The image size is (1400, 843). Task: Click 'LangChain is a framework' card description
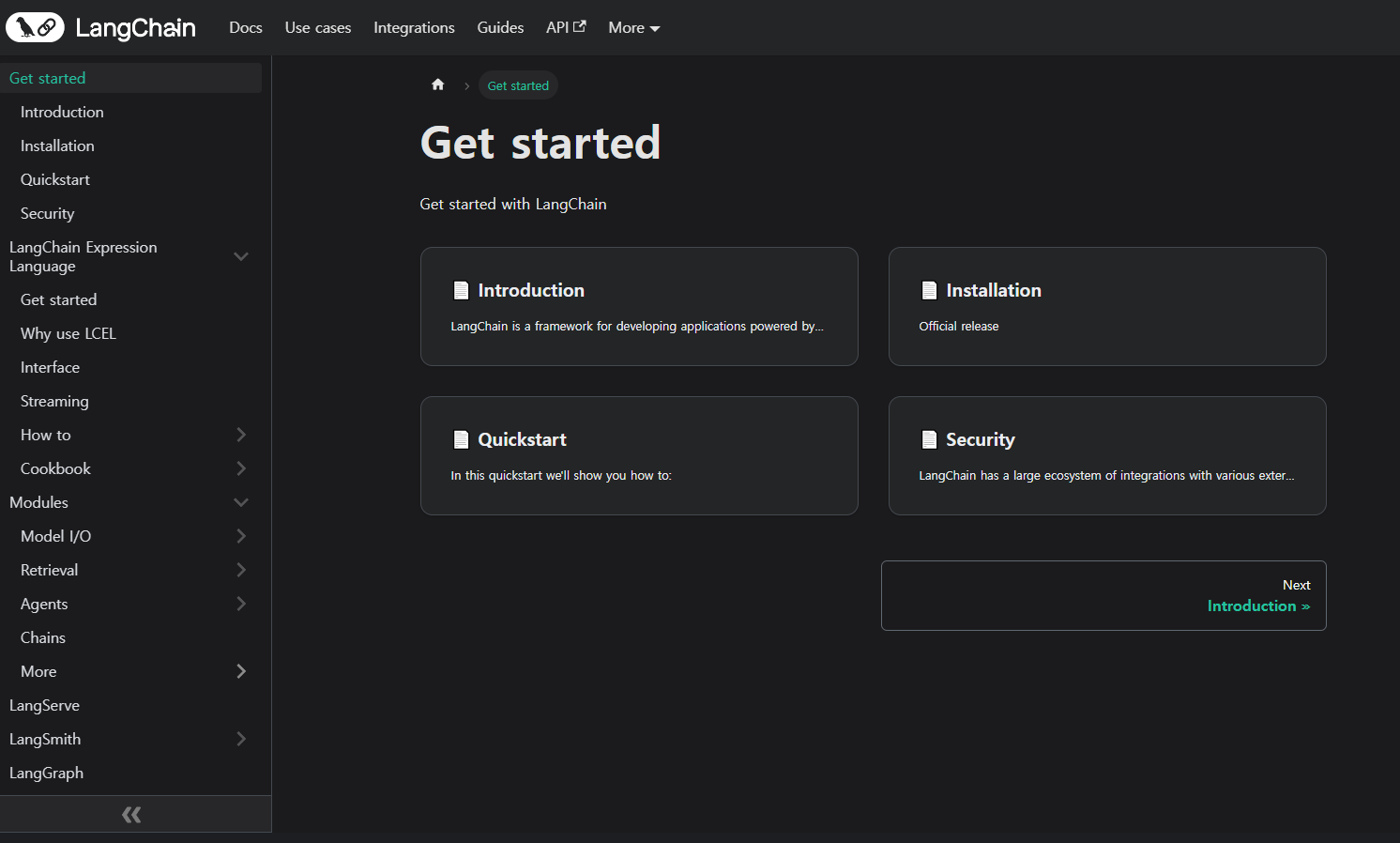tap(637, 326)
